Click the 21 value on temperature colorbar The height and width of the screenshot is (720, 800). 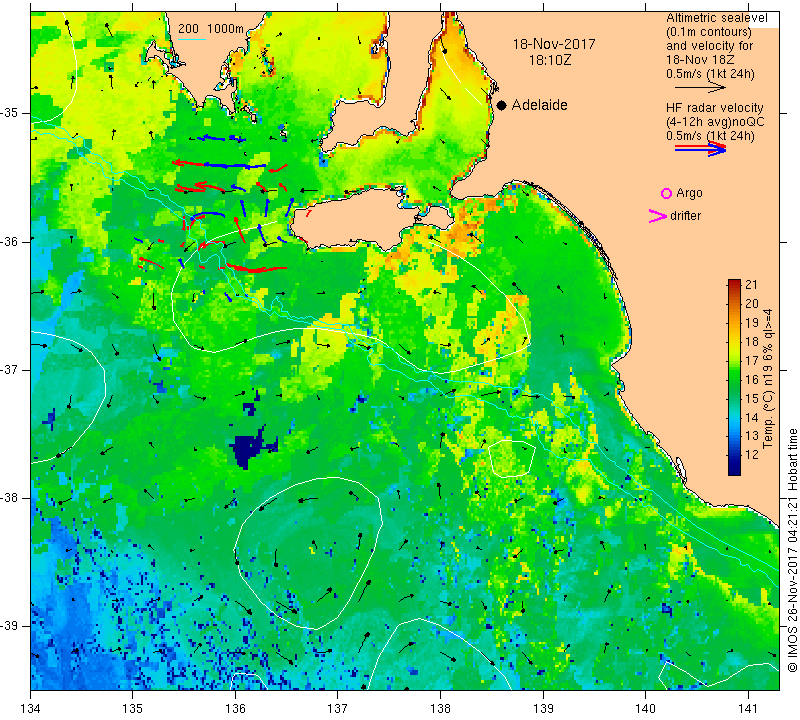pyautogui.click(x=752, y=284)
